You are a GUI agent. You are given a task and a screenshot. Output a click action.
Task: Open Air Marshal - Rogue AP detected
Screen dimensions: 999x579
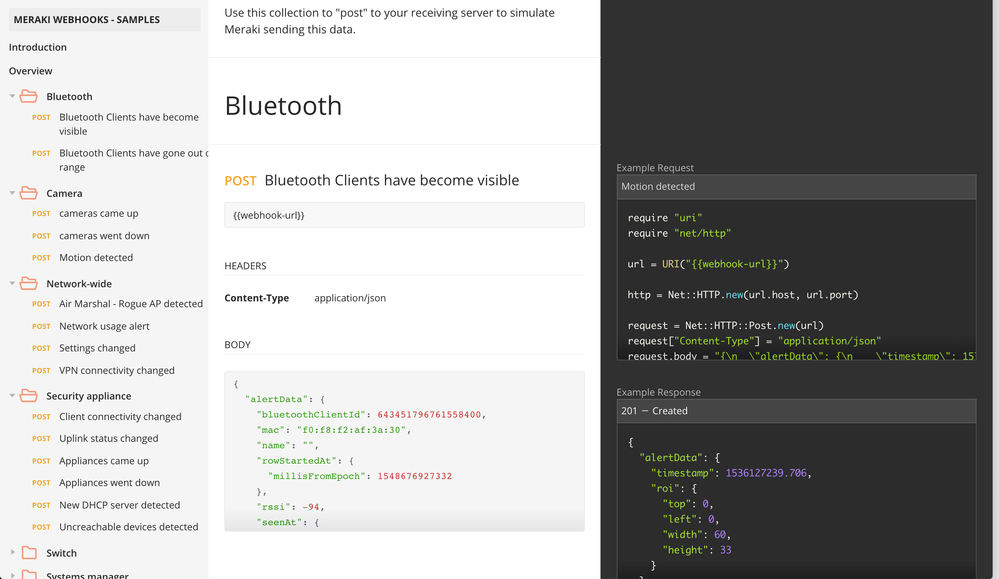pos(131,304)
